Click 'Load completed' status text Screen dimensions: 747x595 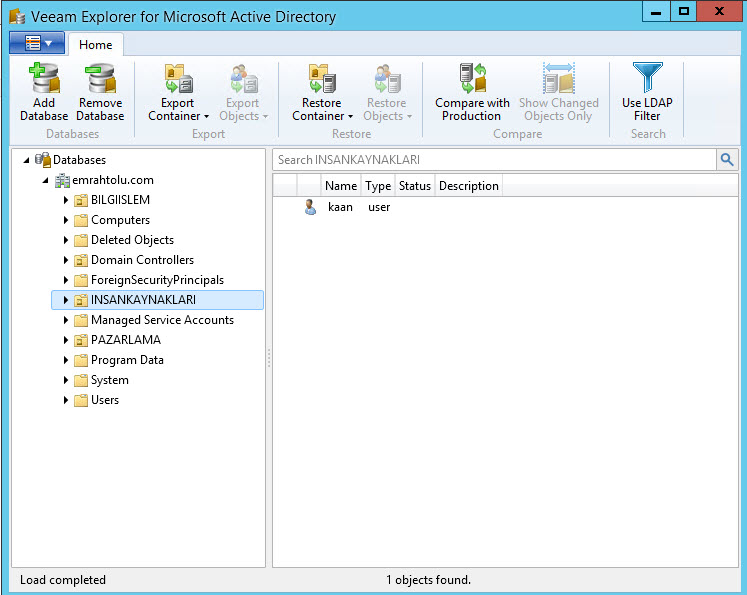63,580
